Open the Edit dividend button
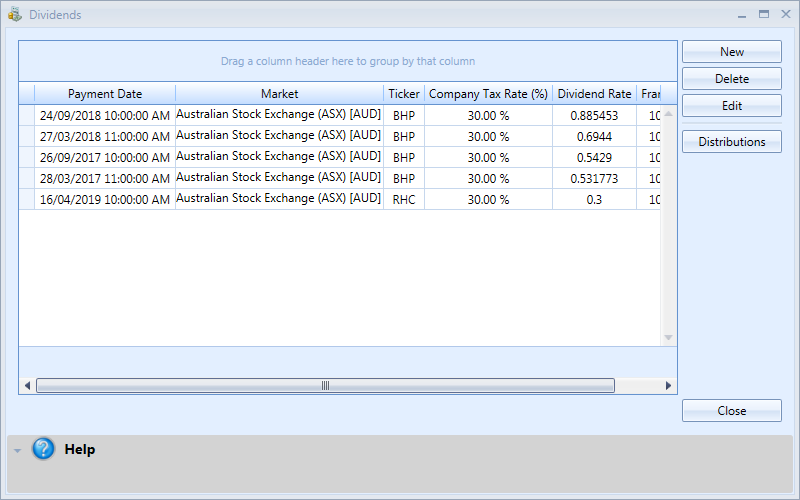The width and height of the screenshot is (800, 500). click(732, 106)
